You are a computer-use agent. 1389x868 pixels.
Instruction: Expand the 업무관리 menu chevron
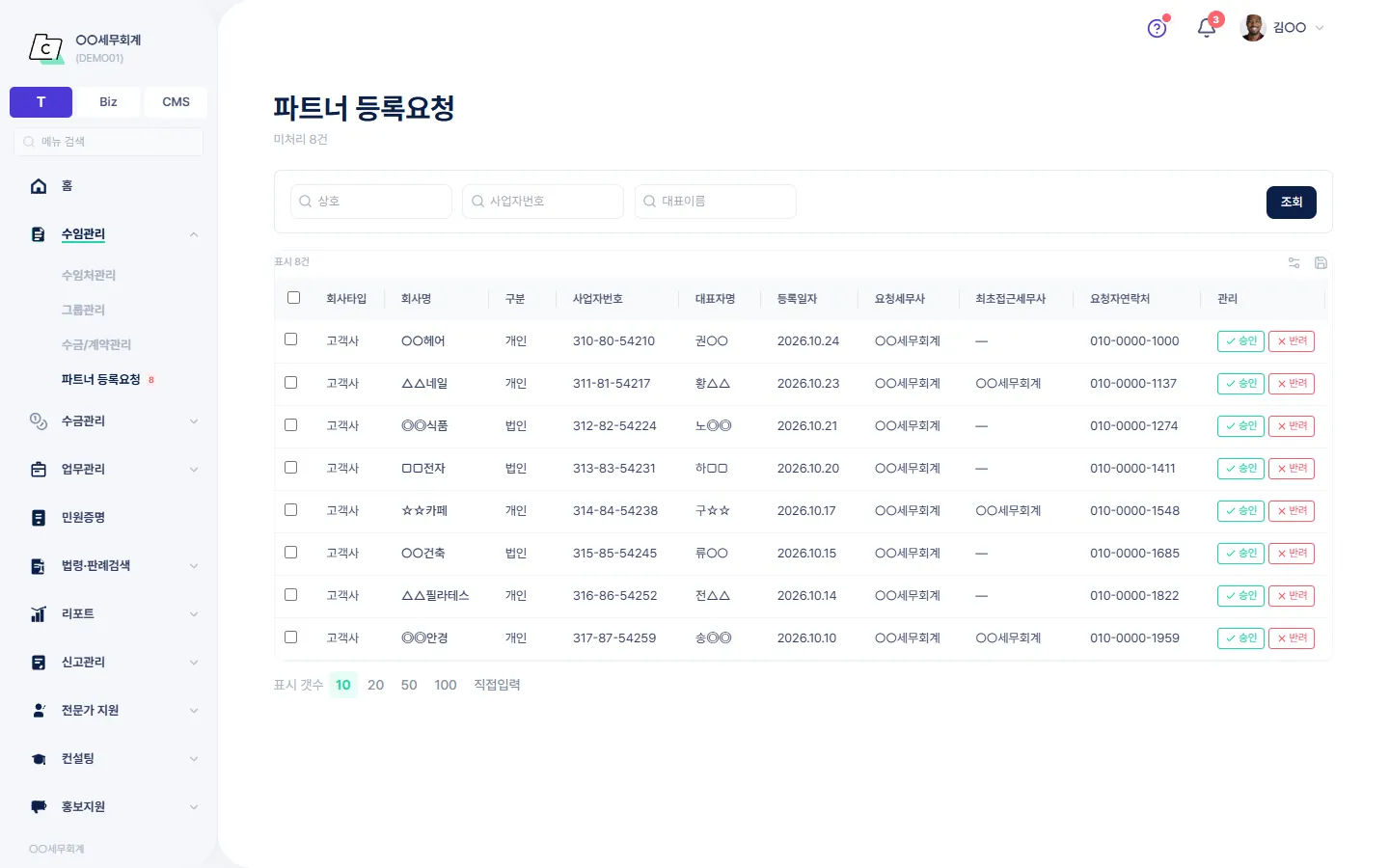(x=194, y=470)
